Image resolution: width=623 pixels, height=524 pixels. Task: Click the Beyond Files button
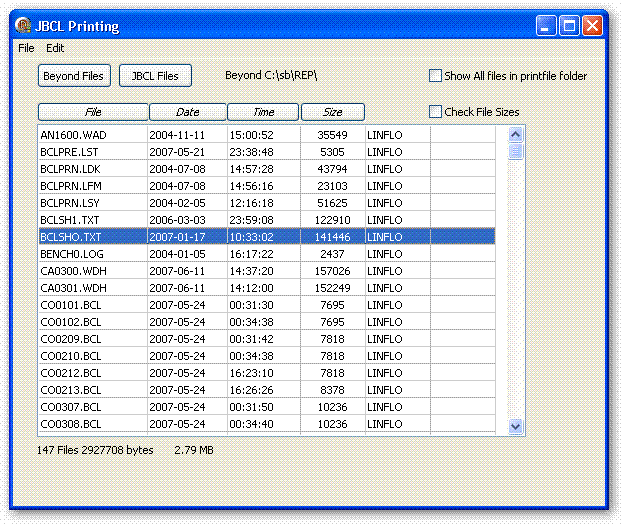tap(73, 76)
